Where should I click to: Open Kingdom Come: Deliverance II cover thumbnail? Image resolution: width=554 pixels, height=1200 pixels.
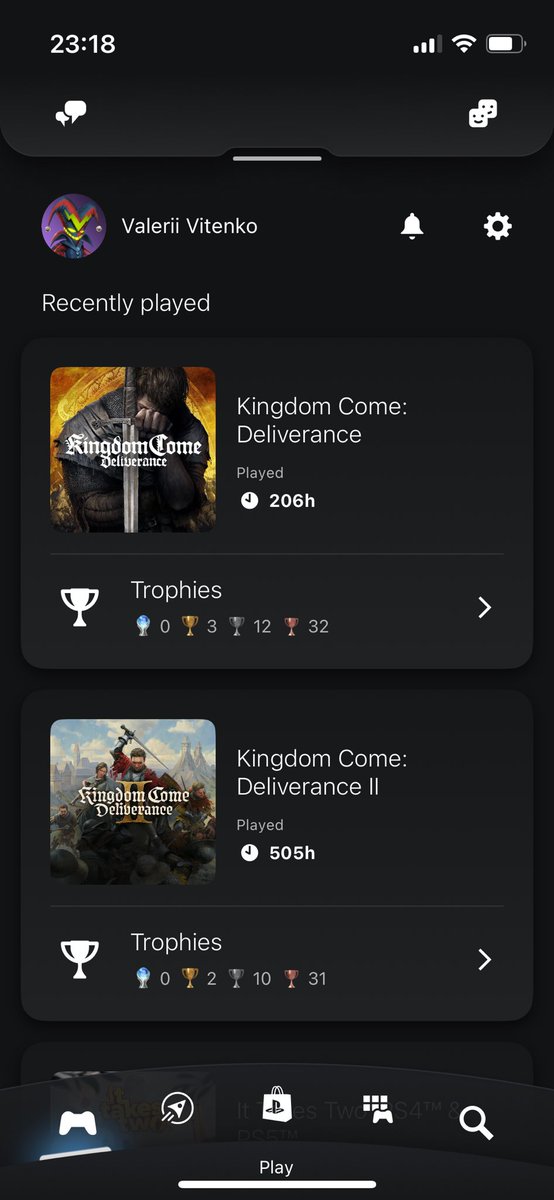pos(133,802)
